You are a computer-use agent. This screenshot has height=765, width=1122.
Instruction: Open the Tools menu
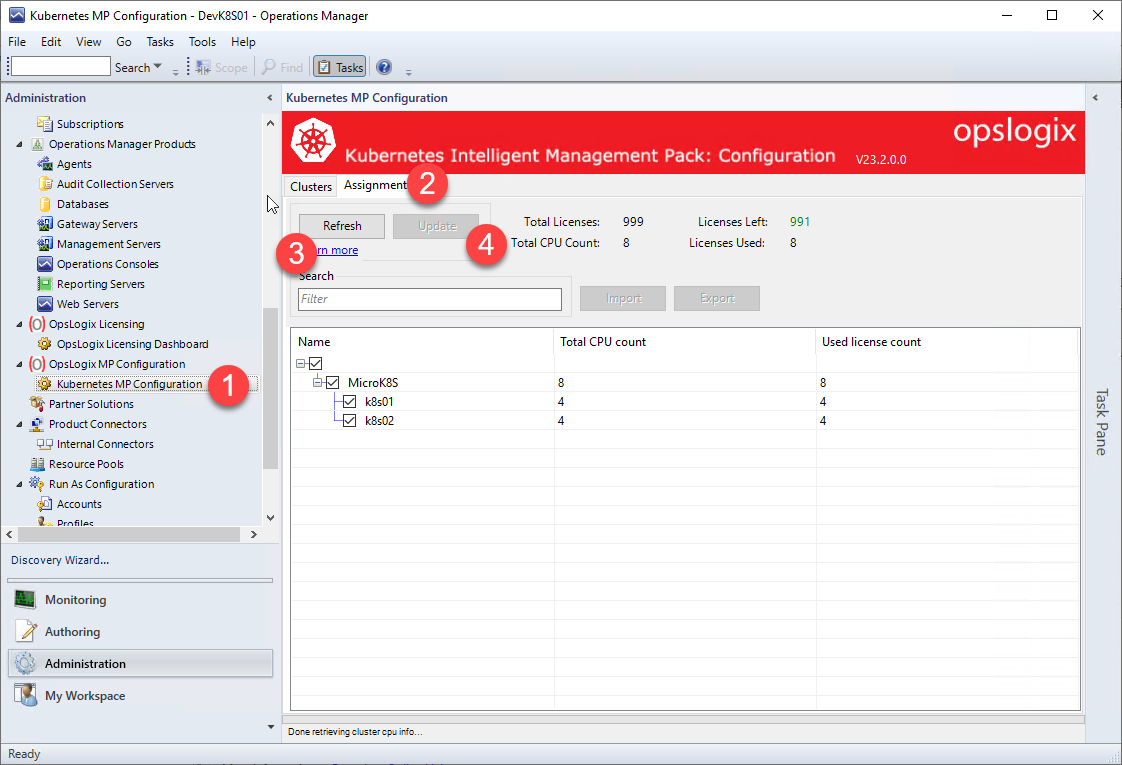202,42
